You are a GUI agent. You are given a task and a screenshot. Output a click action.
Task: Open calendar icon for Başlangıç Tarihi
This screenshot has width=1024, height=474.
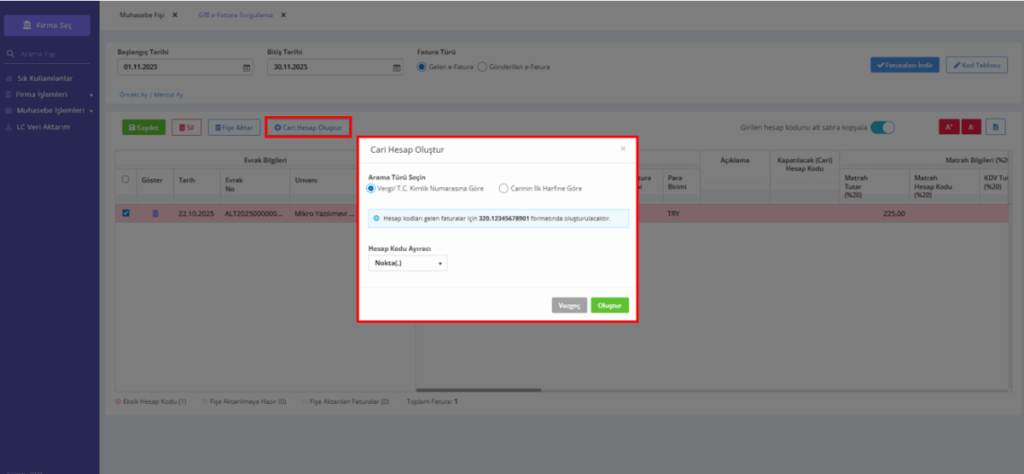point(247,67)
